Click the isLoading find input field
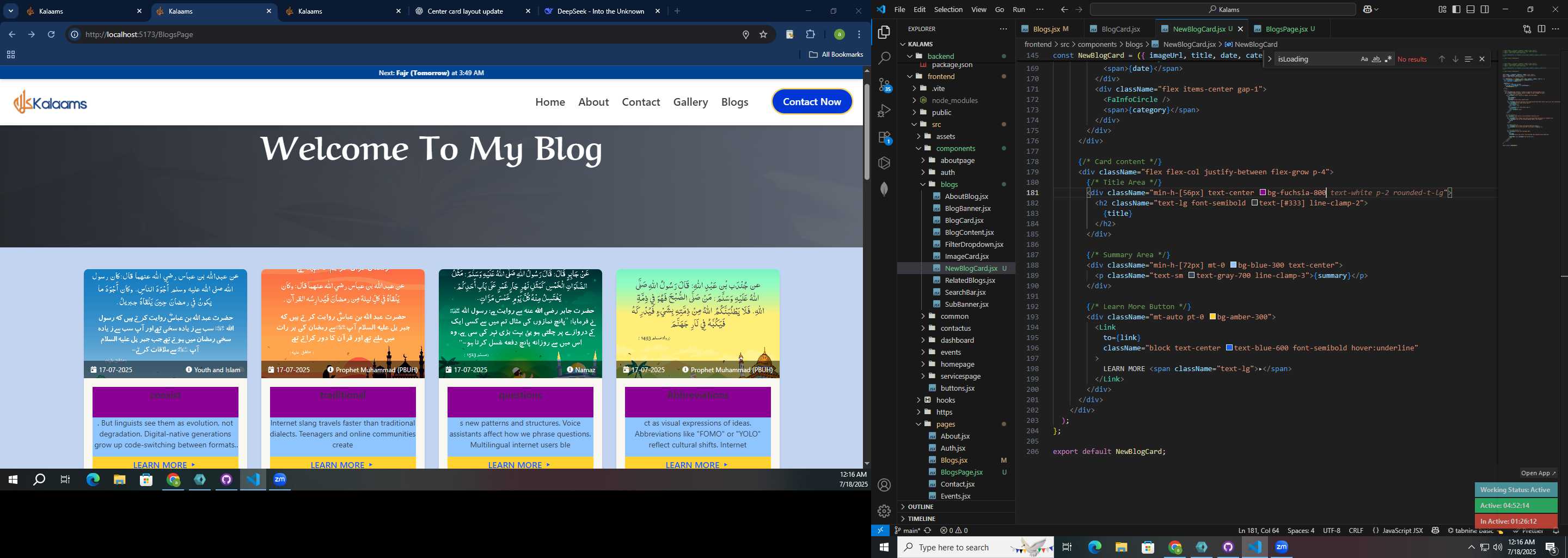 pyautogui.click(x=1316, y=59)
